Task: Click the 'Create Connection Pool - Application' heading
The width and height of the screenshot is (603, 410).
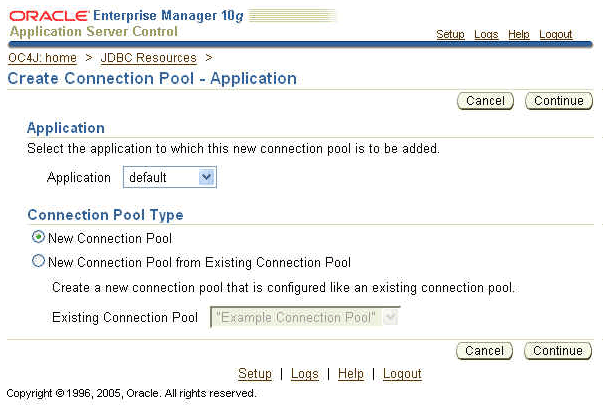Action: (x=152, y=78)
